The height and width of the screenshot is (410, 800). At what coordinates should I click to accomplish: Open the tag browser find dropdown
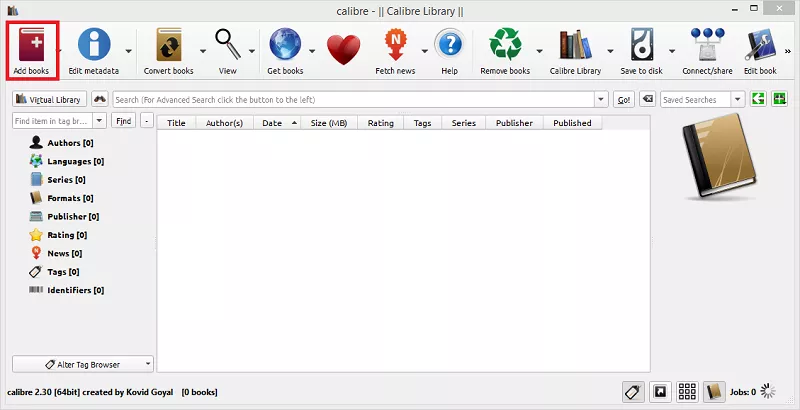tap(99, 121)
